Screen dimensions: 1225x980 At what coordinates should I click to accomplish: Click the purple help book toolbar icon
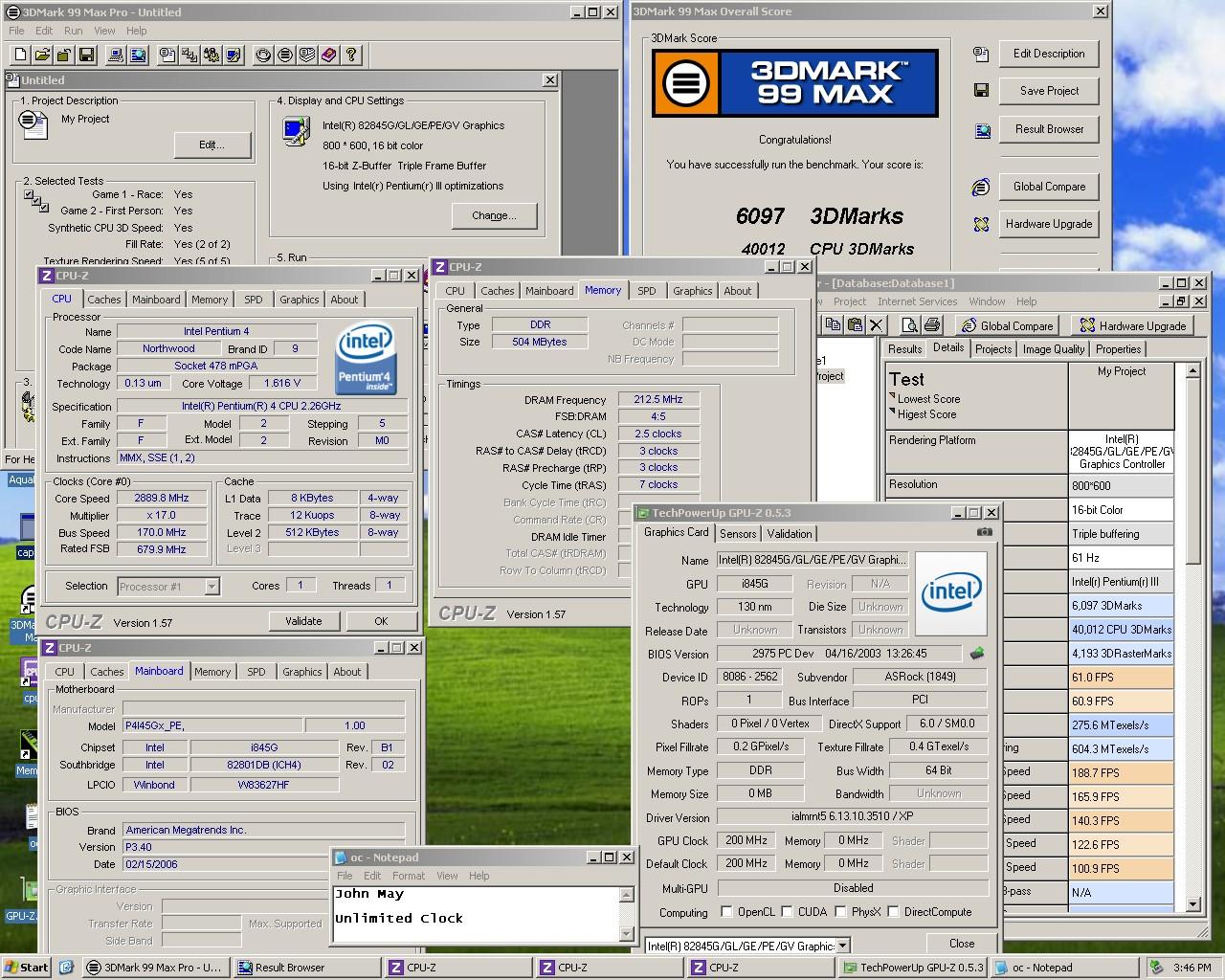tap(329, 55)
